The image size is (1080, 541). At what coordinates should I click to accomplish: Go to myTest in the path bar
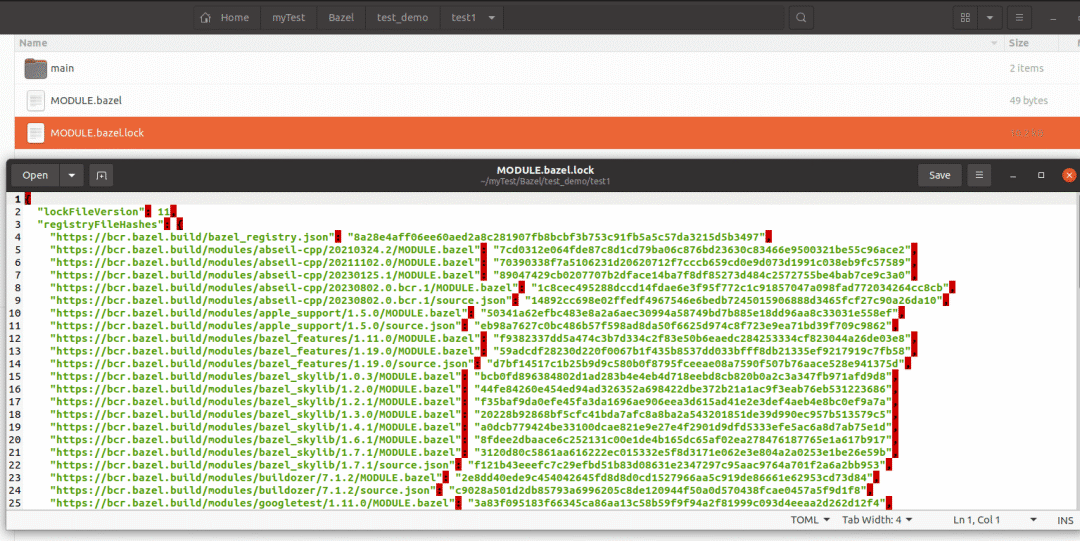coord(289,17)
